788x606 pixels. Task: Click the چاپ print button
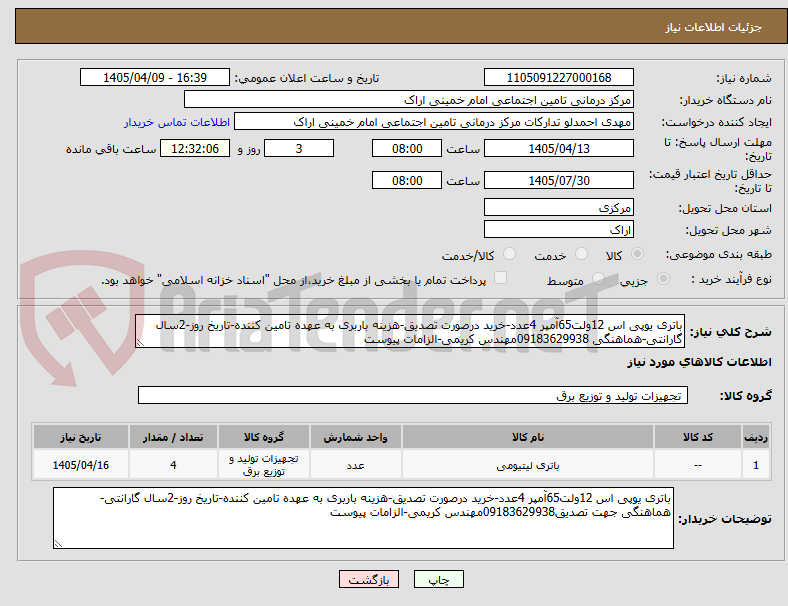pyautogui.click(x=439, y=579)
